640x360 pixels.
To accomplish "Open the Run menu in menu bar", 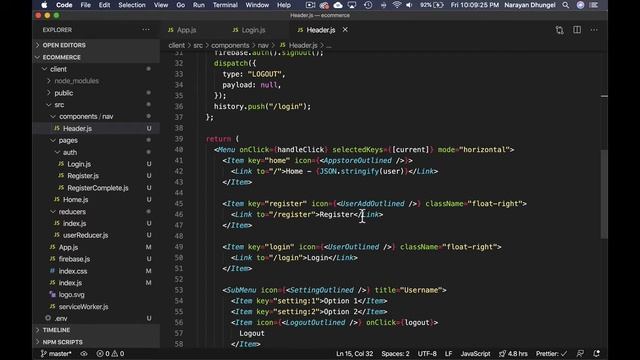I will click(x=198, y=5).
